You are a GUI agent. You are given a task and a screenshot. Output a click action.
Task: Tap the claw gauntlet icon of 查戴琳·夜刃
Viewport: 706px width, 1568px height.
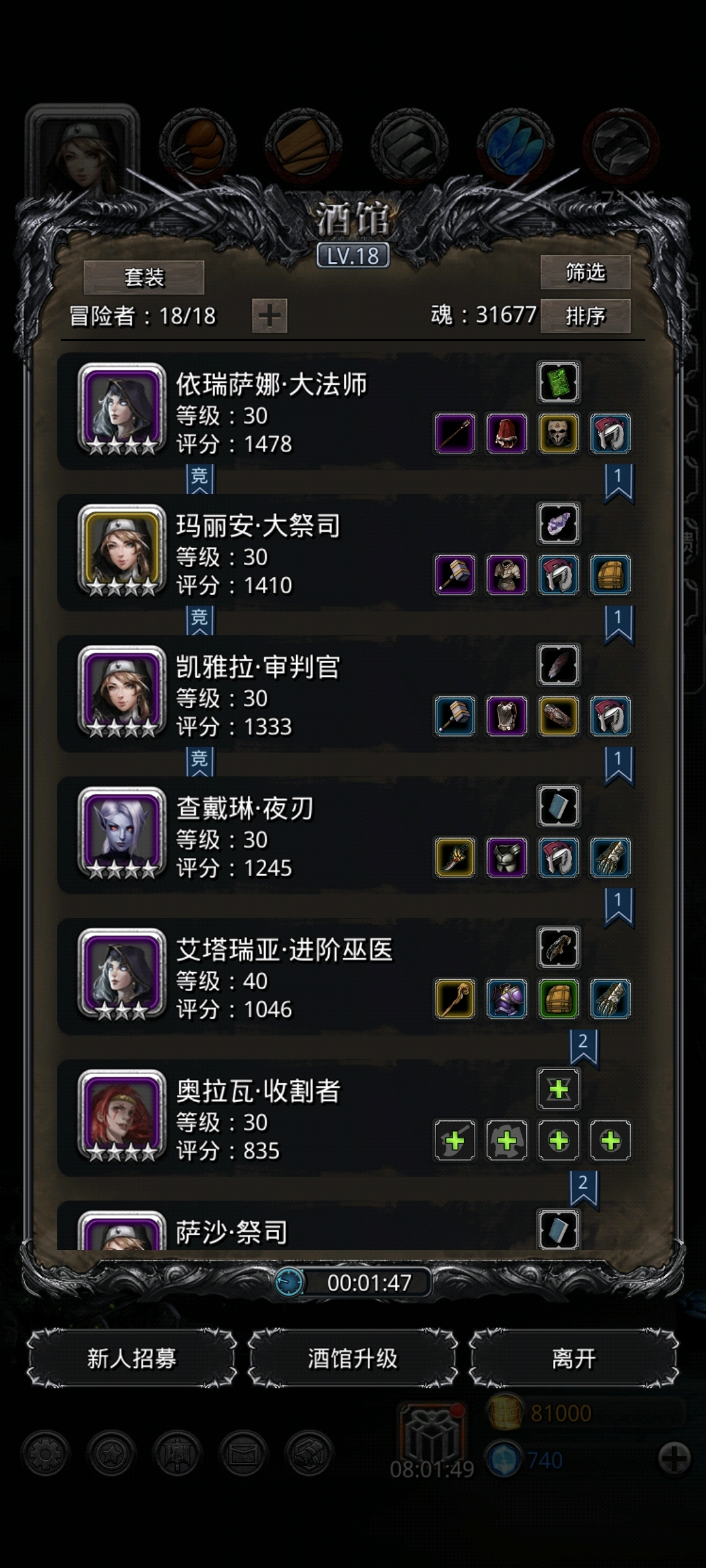(x=611, y=857)
